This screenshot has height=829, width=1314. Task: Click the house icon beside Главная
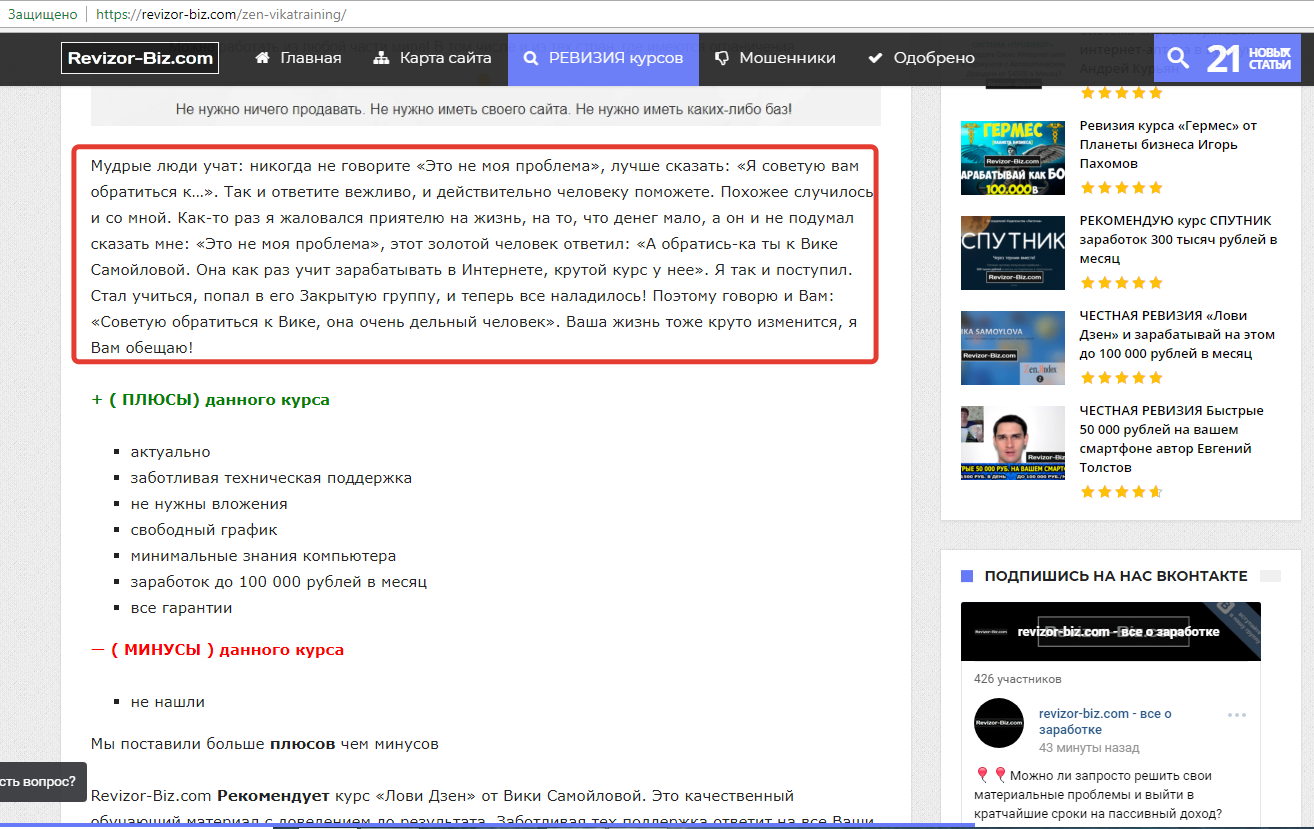[x=263, y=58]
